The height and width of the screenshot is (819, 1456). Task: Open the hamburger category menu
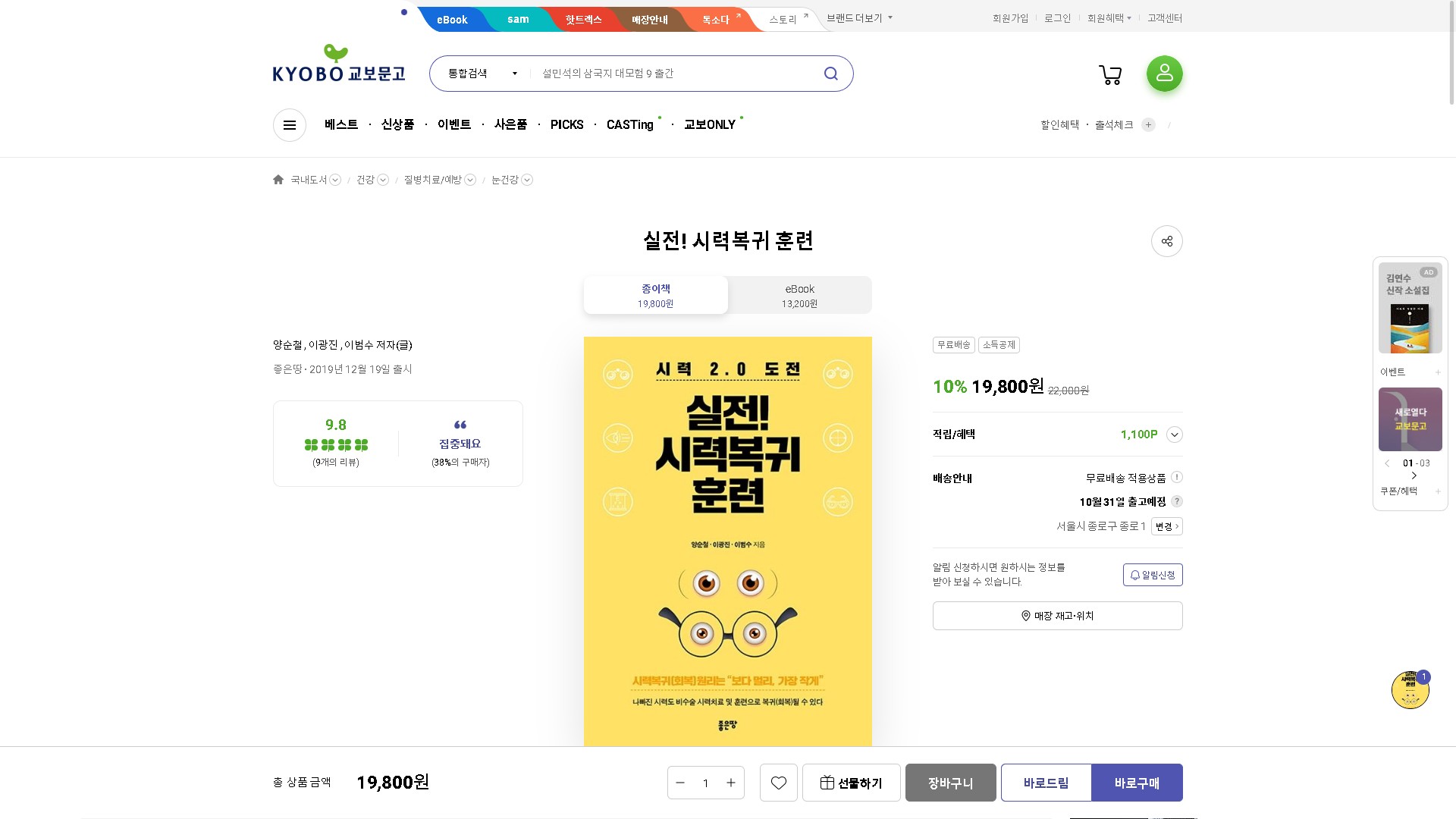(289, 125)
